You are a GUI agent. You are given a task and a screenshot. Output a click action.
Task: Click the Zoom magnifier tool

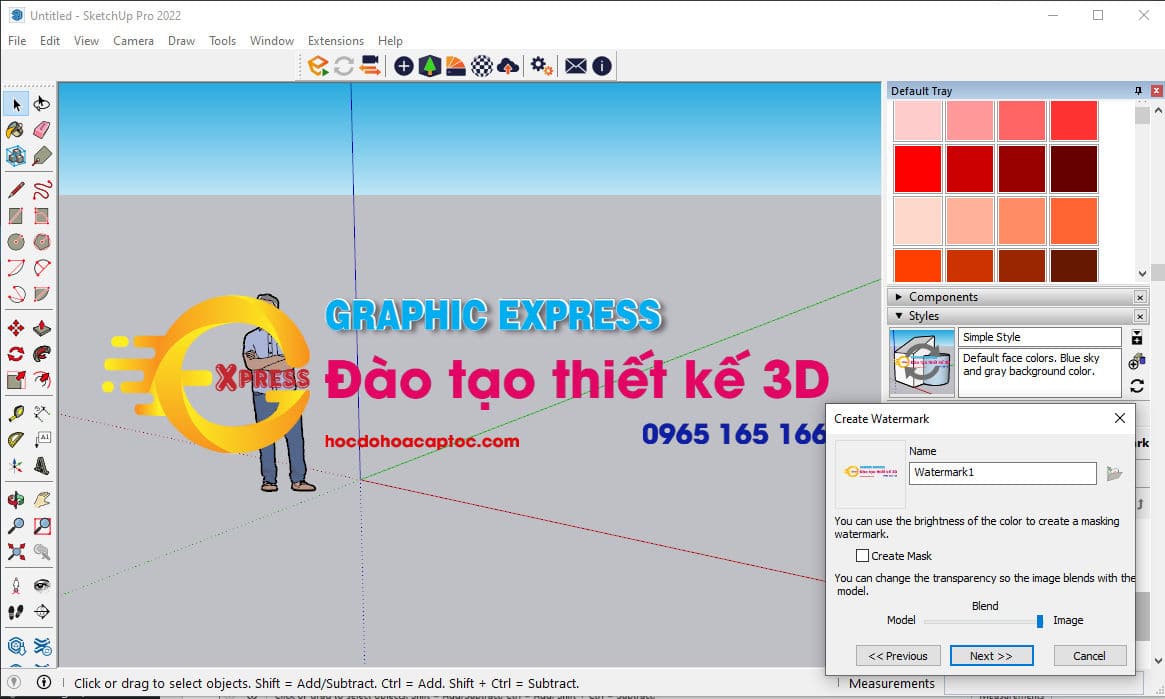click(x=16, y=525)
